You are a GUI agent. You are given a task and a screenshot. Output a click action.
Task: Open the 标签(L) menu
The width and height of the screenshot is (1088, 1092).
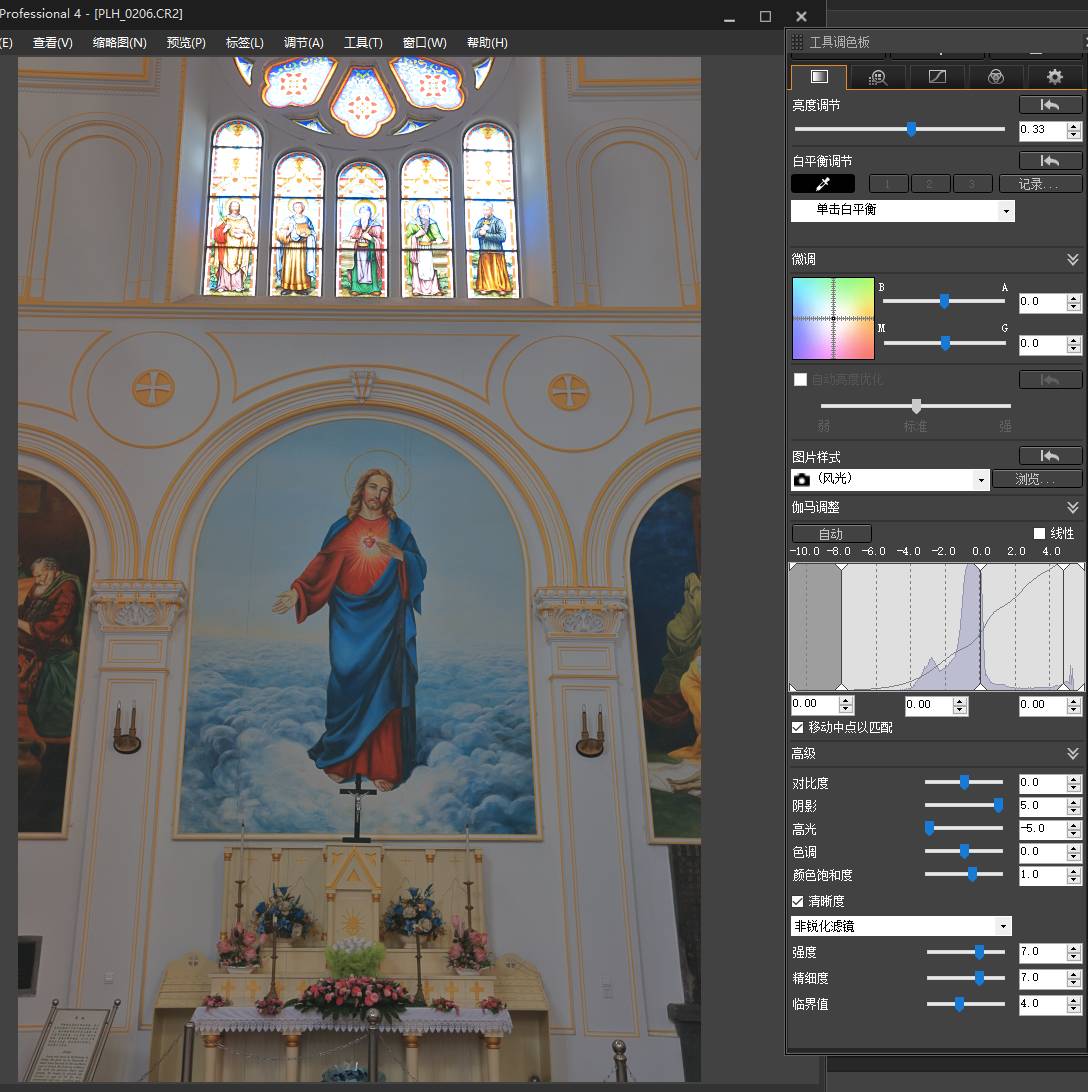point(244,42)
